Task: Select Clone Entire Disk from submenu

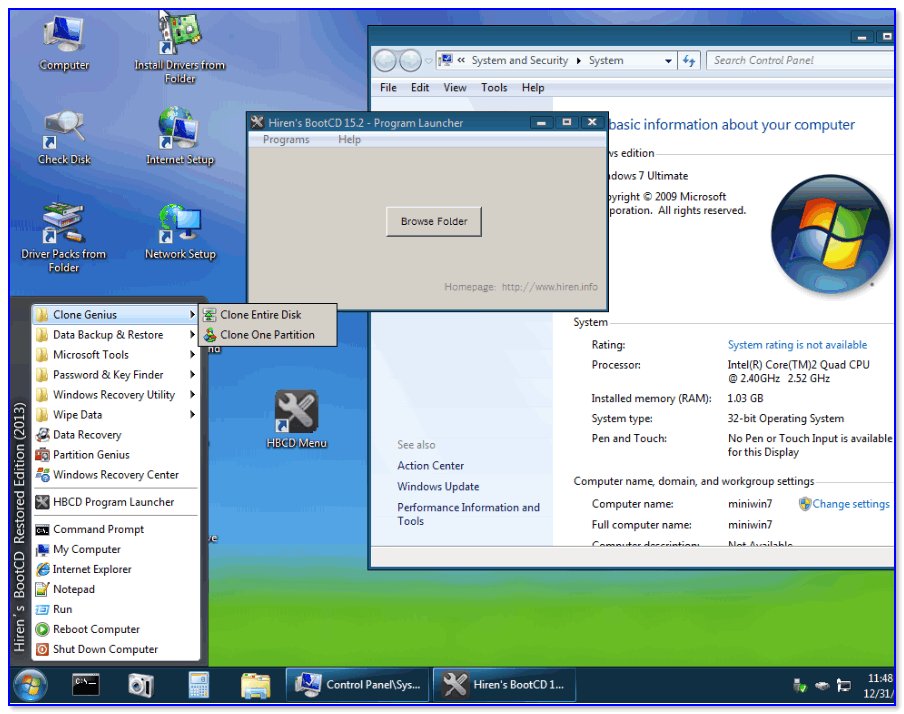Action: pyautogui.click(x=260, y=315)
